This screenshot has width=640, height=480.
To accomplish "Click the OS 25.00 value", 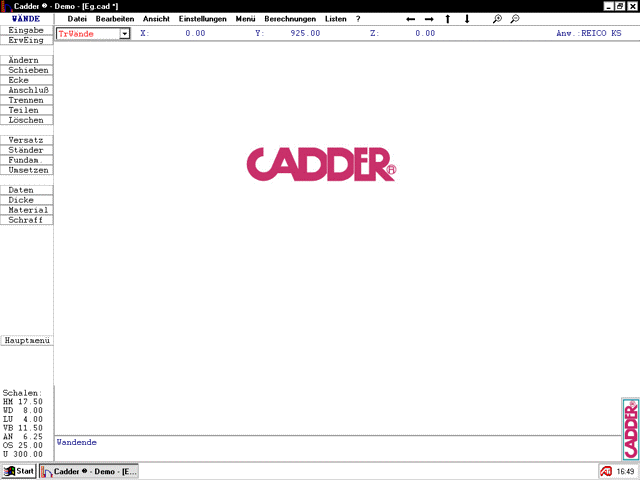I will [x=23, y=446].
